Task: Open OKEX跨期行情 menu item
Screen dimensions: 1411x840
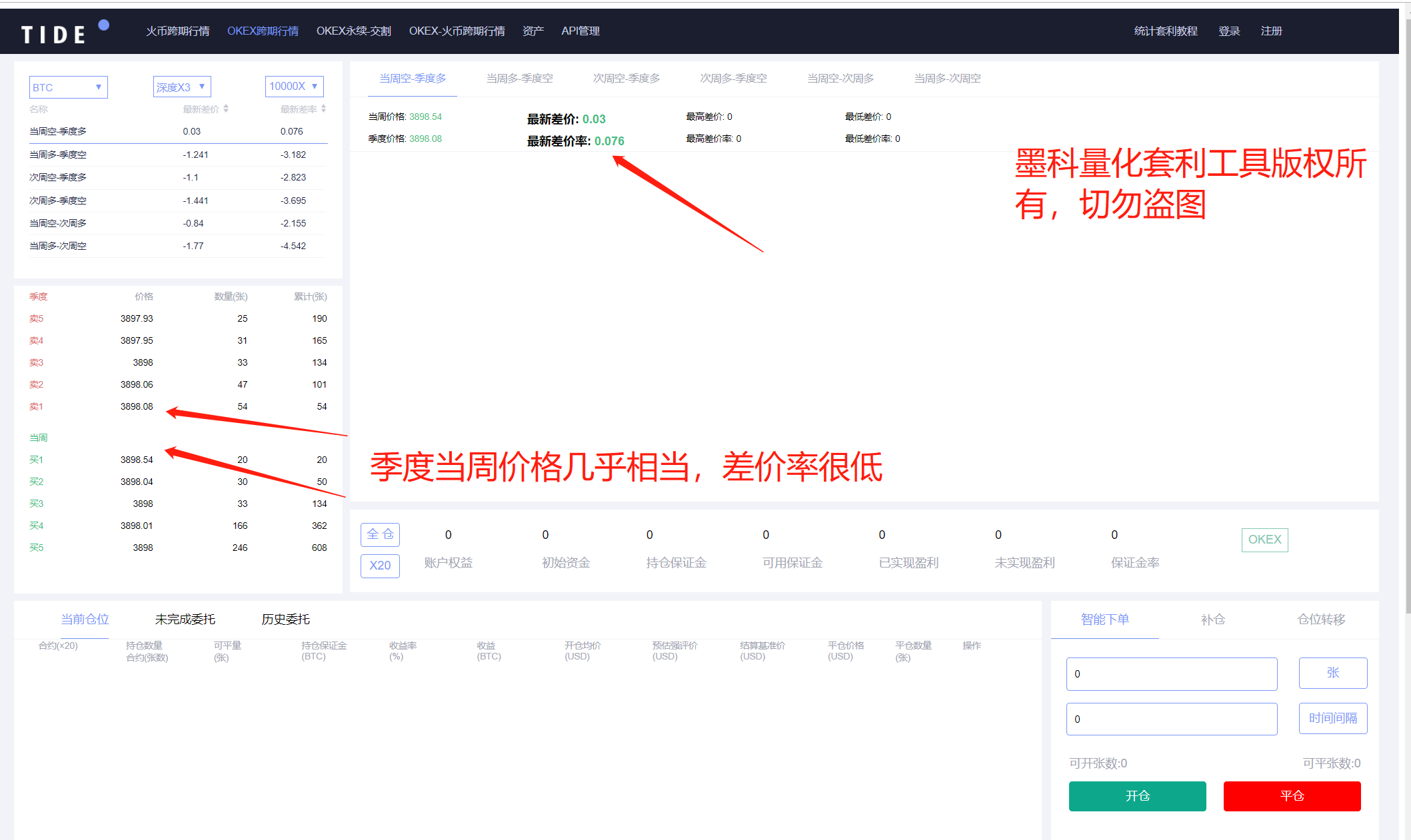Action: (x=263, y=31)
